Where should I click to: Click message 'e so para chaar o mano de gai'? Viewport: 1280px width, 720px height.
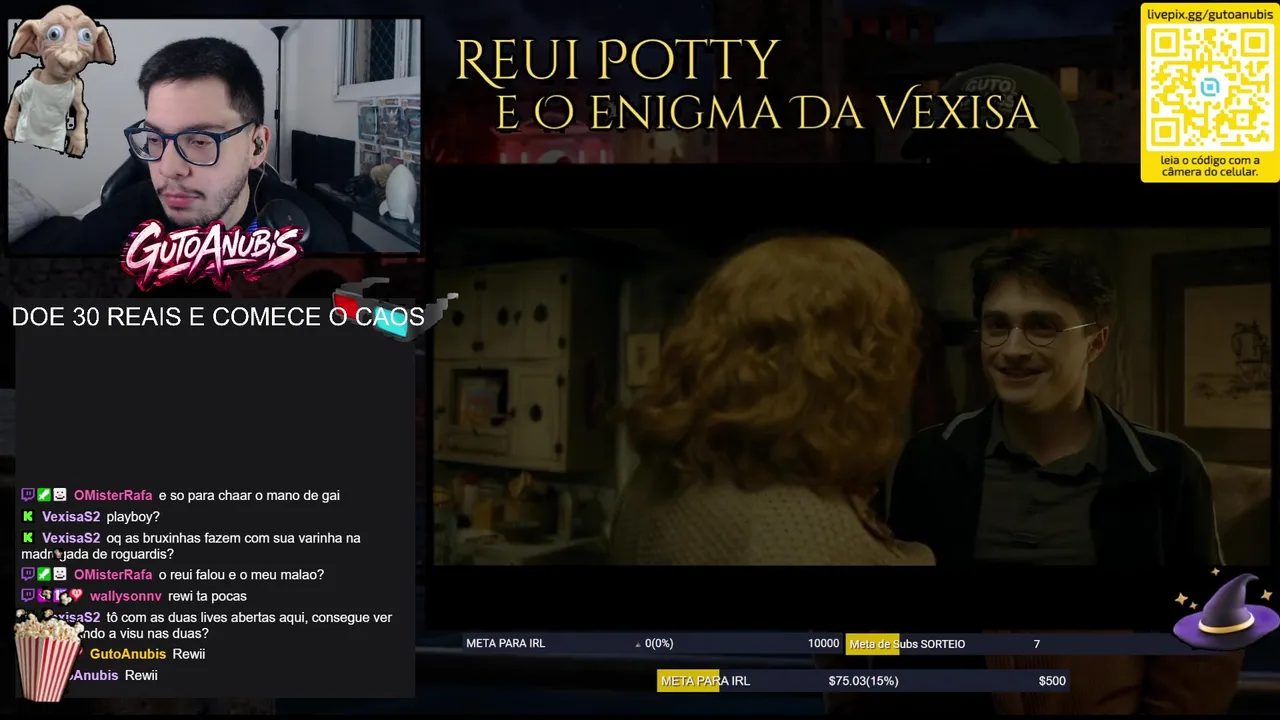pyautogui.click(x=249, y=495)
